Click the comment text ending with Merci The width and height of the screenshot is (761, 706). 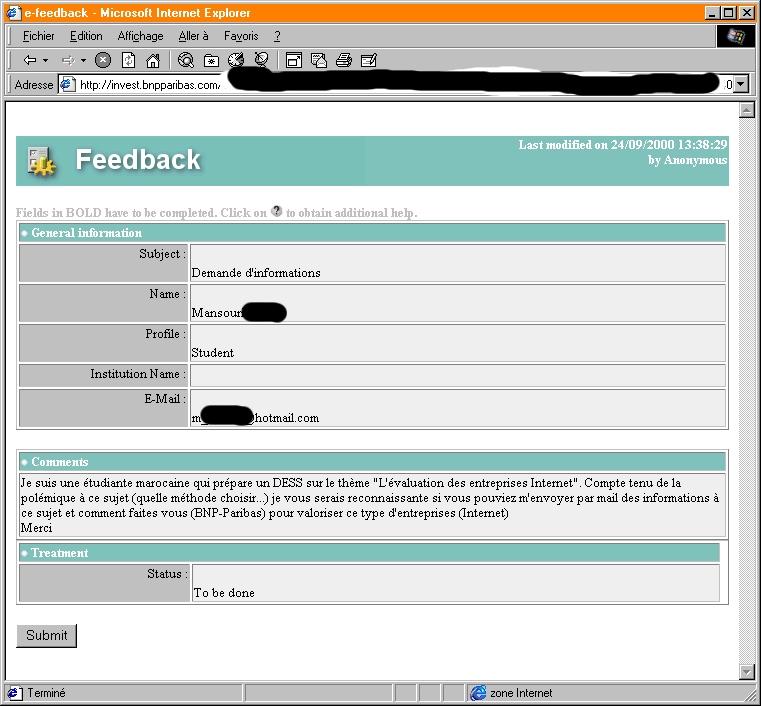coord(371,505)
